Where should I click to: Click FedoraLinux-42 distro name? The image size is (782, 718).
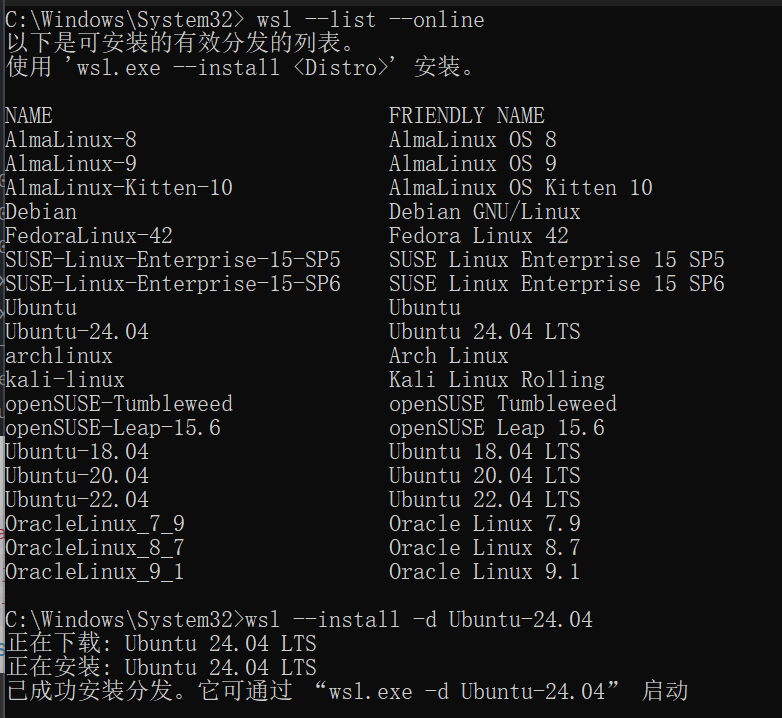(x=89, y=236)
